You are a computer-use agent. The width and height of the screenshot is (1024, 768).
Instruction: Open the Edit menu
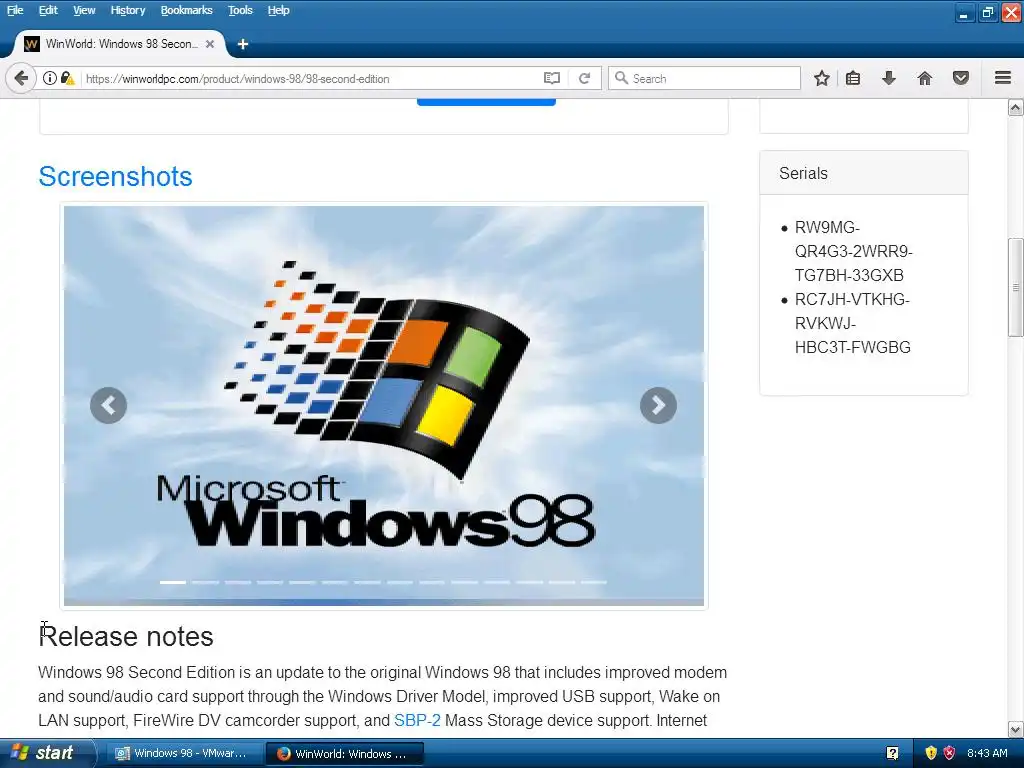pos(48,10)
